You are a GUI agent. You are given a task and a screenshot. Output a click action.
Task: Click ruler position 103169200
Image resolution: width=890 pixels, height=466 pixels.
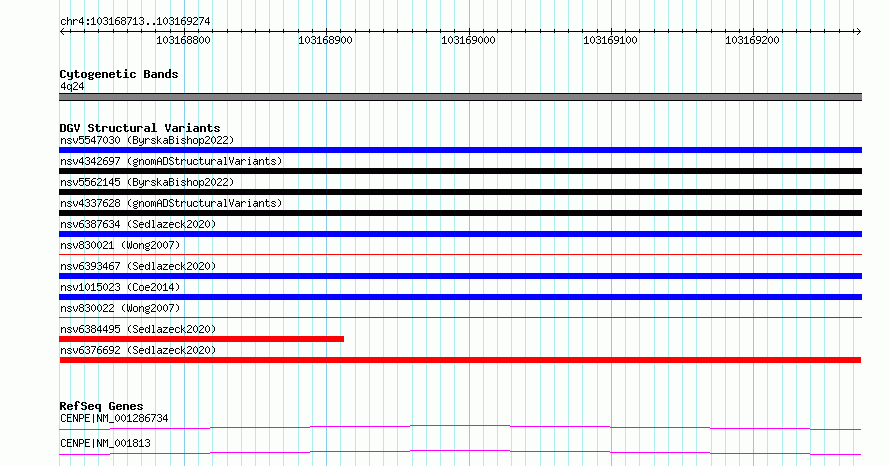tap(752, 40)
